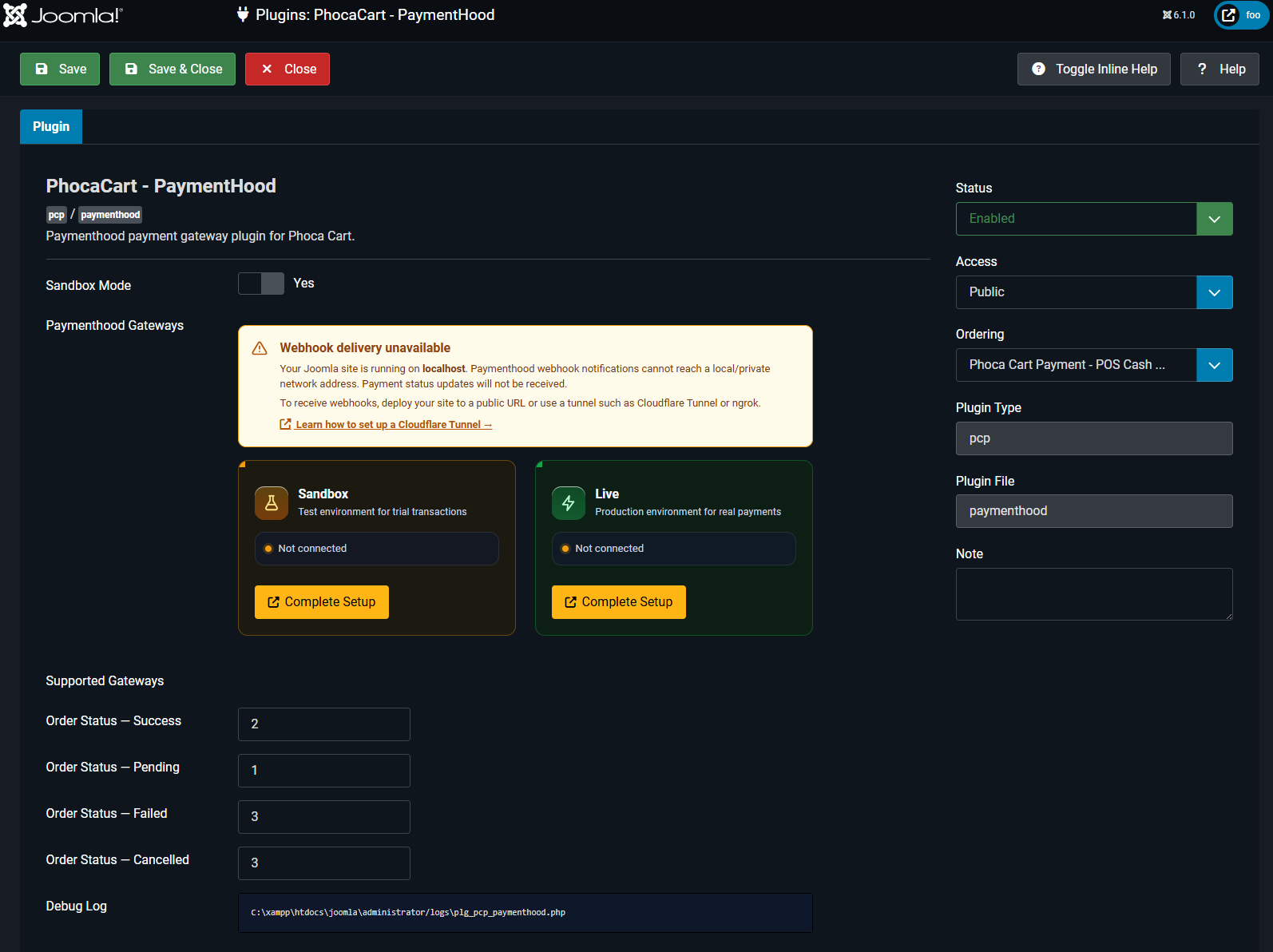This screenshot has width=1273, height=952.
Task: Click the Order Status Pending field
Action: click(x=324, y=771)
